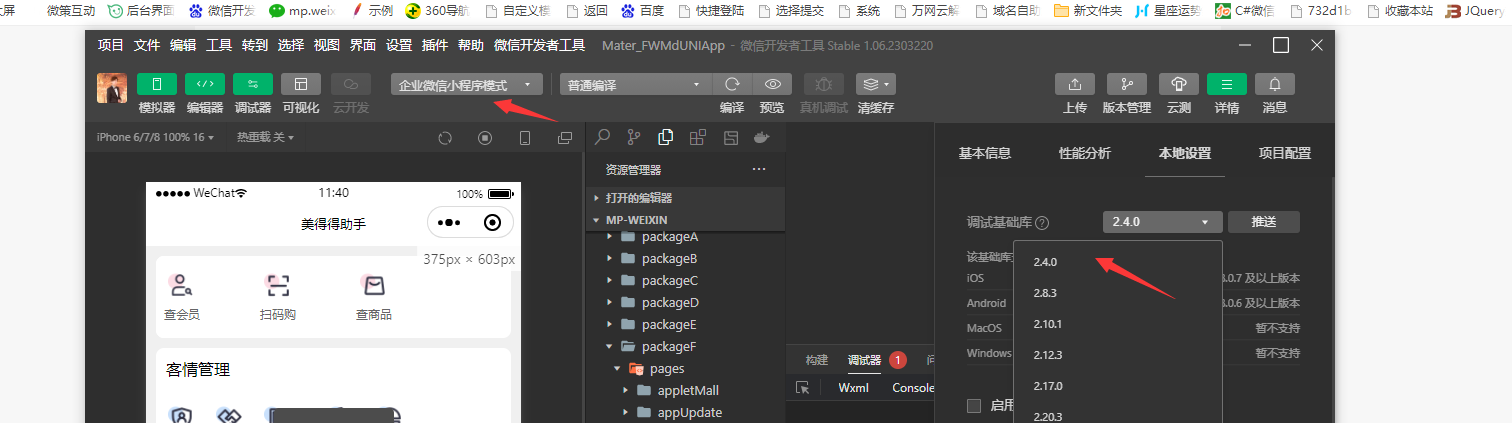Switch to the Wxml debugger tab
Image resolution: width=1512 pixels, height=423 pixels.
pos(854,388)
